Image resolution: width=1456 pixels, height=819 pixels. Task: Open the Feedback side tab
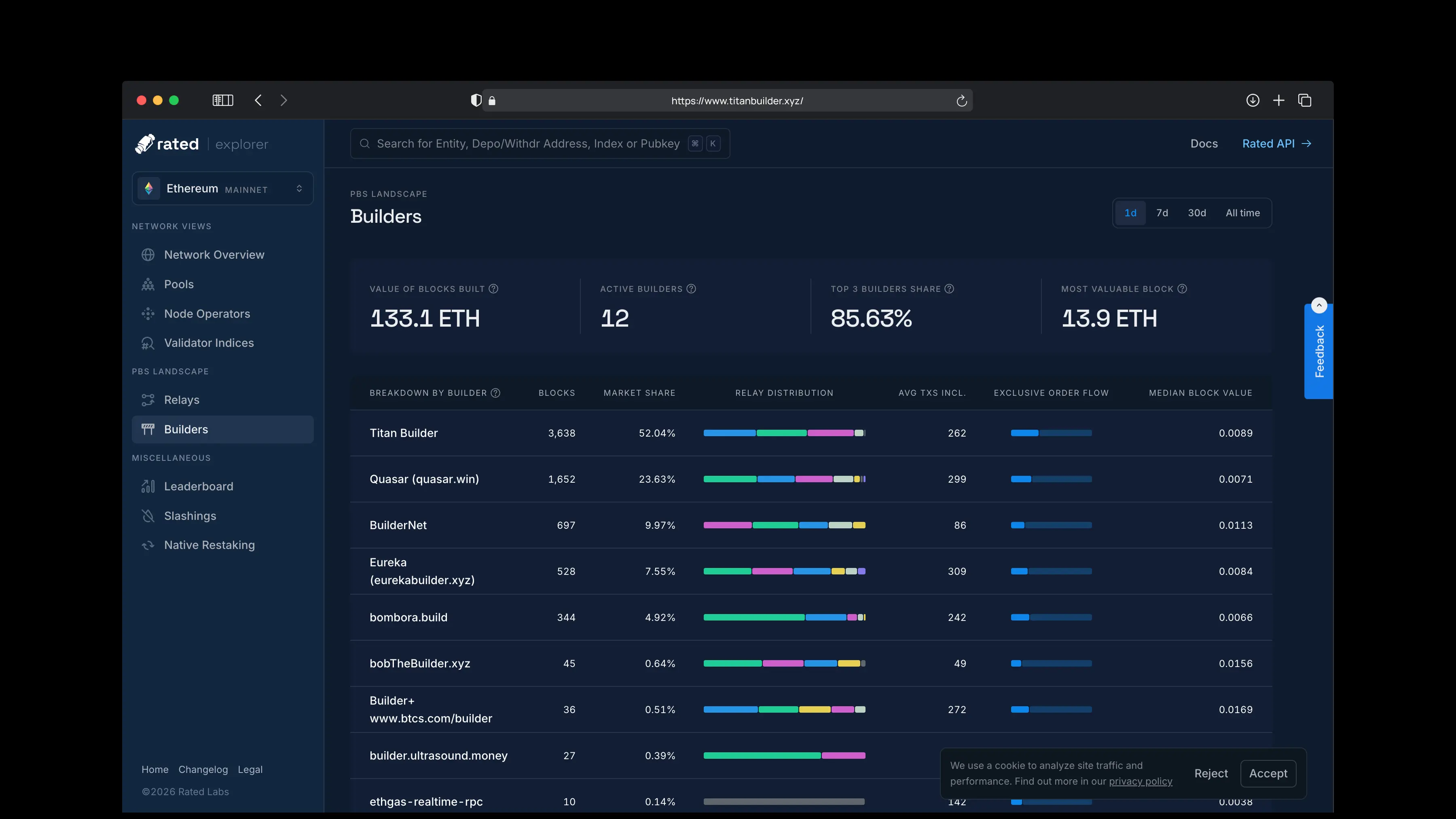click(1318, 351)
